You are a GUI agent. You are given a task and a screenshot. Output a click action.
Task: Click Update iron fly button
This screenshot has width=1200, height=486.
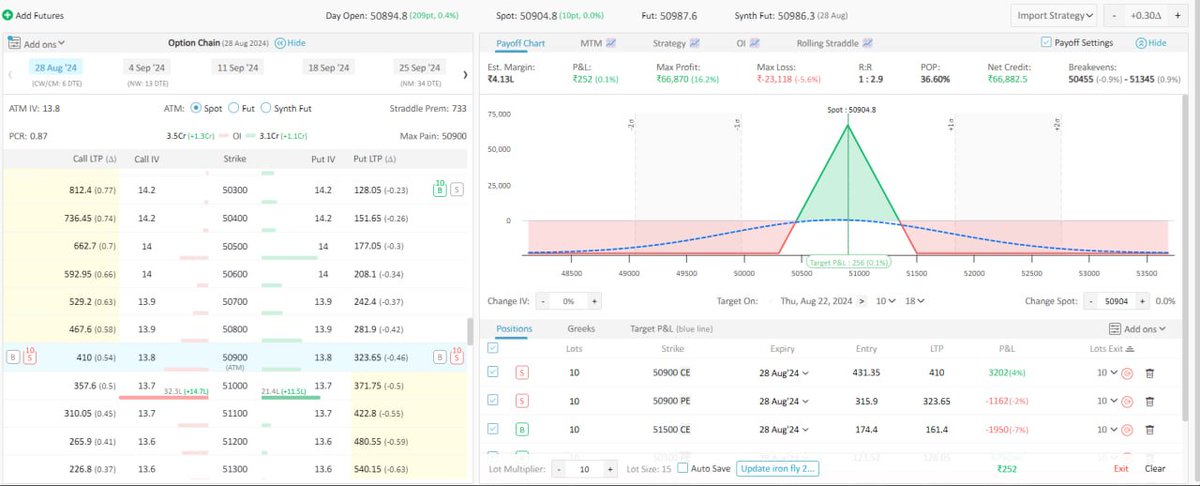[x=777, y=468]
